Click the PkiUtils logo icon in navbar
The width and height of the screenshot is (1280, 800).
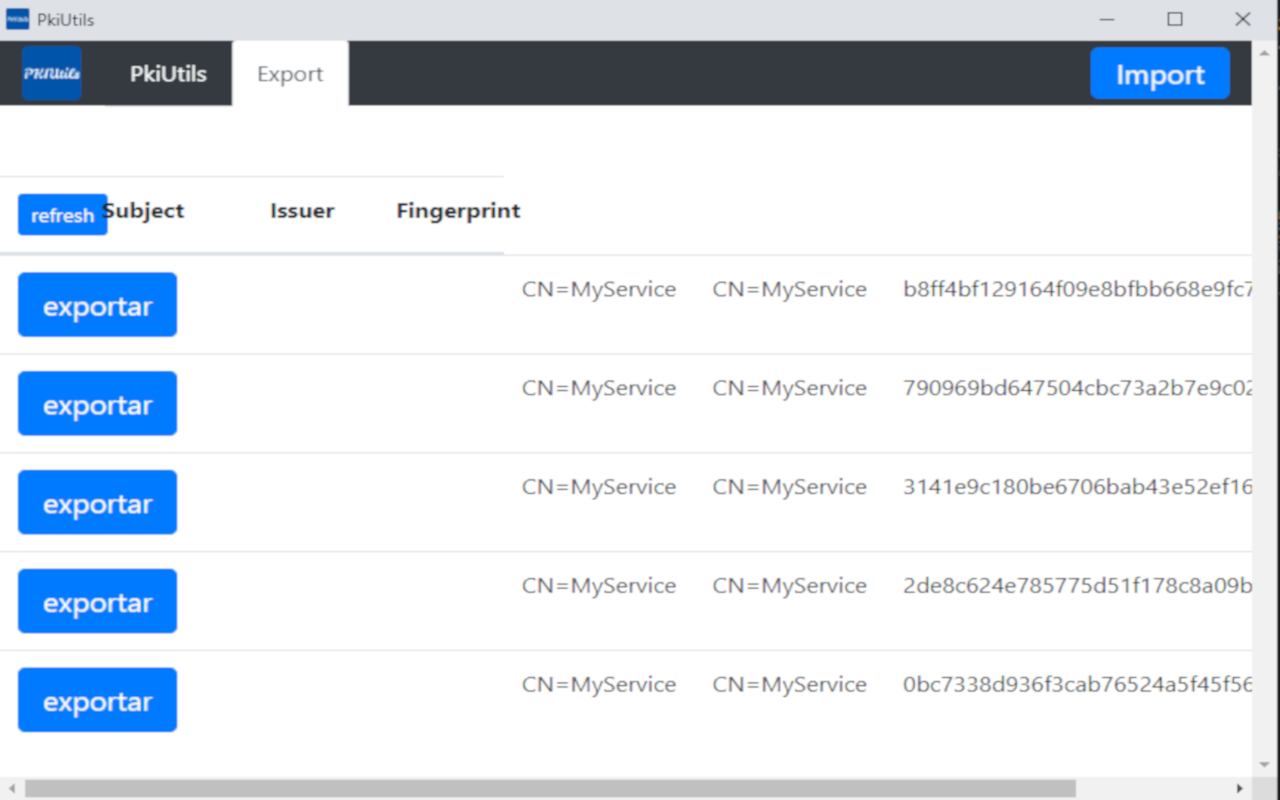coord(52,73)
